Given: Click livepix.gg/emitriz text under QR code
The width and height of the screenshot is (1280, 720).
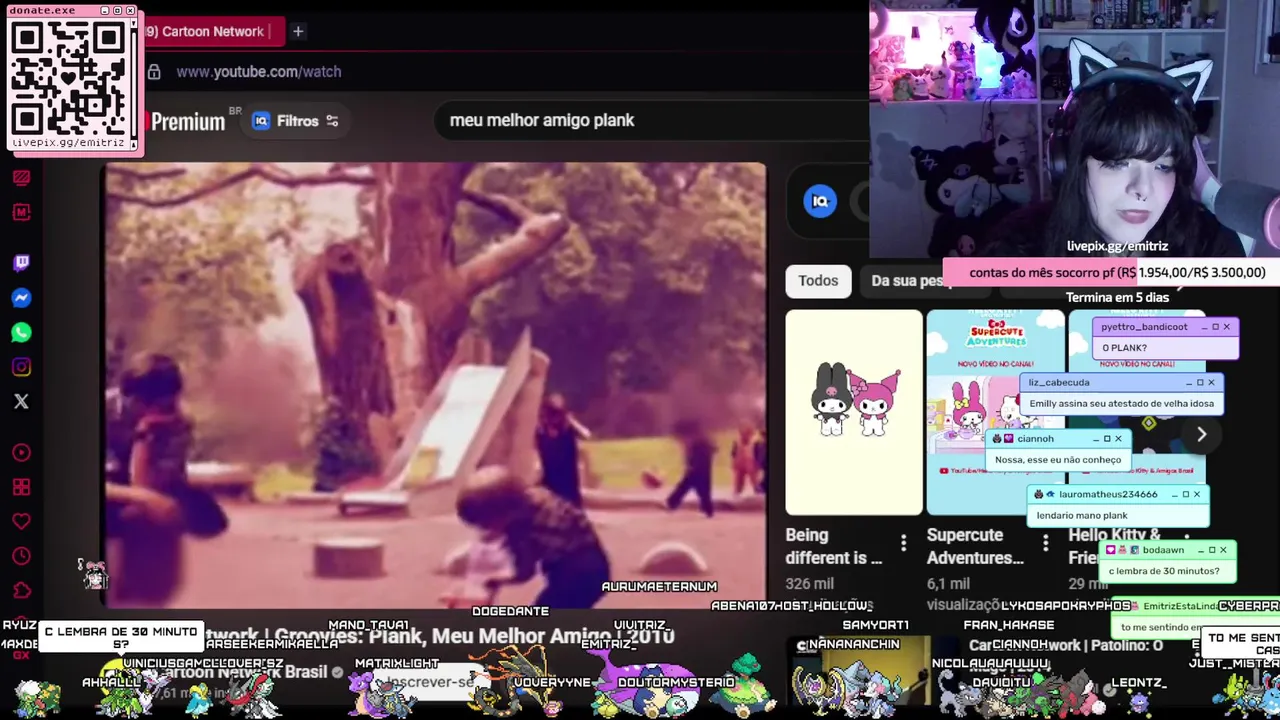Looking at the screenshot, I should (x=68, y=143).
